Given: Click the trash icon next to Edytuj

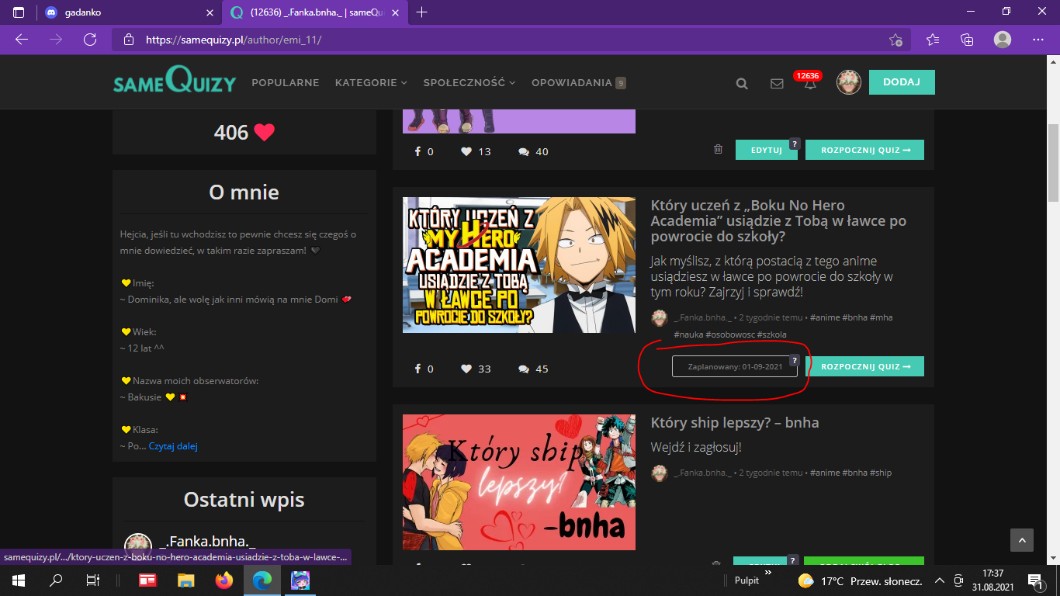Looking at the screenshot, I should click(x=718, y=150).
